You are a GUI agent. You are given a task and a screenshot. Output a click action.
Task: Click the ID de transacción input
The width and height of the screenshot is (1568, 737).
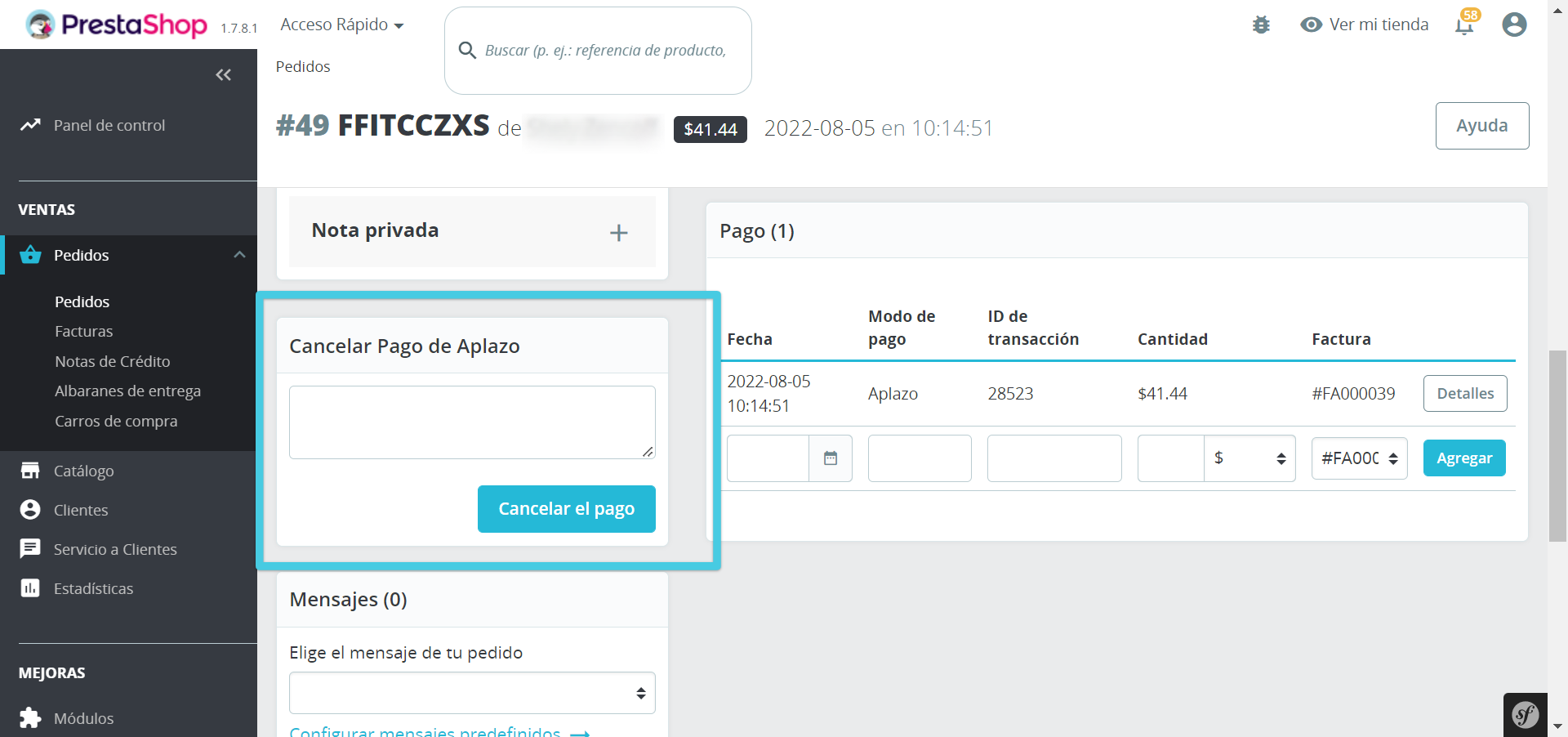point(1054,458)
